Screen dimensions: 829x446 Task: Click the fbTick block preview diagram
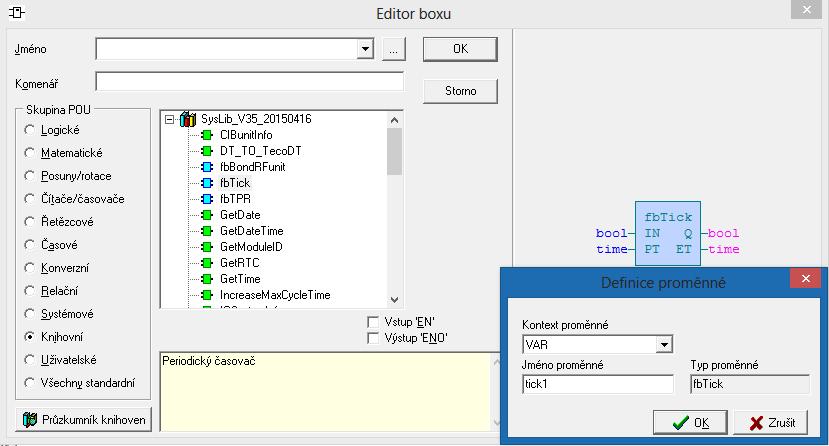pyautogui.click(x=668, y=233)
